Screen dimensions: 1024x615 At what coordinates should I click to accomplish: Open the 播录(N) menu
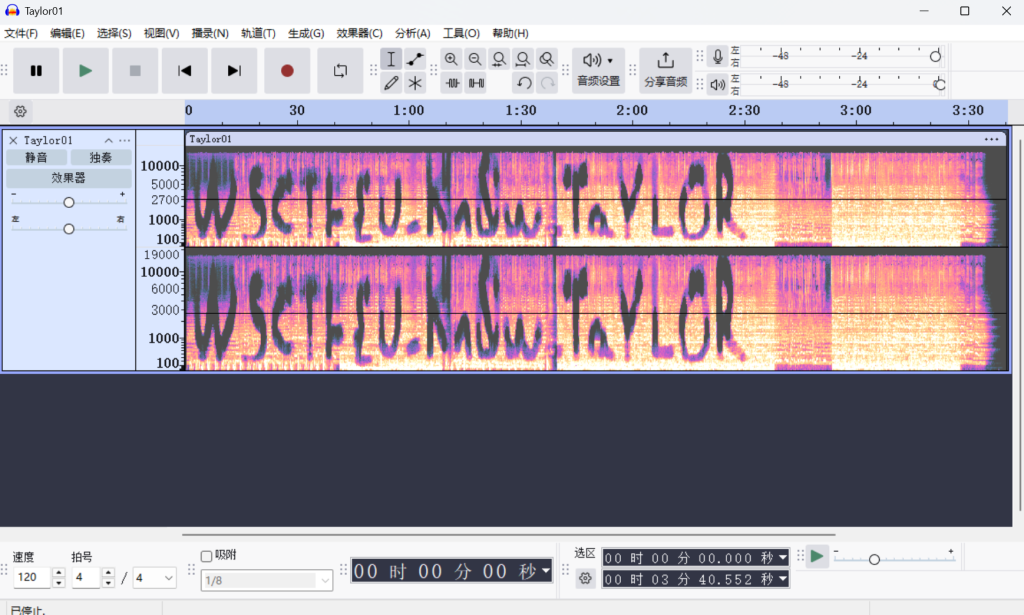[210, 33]
